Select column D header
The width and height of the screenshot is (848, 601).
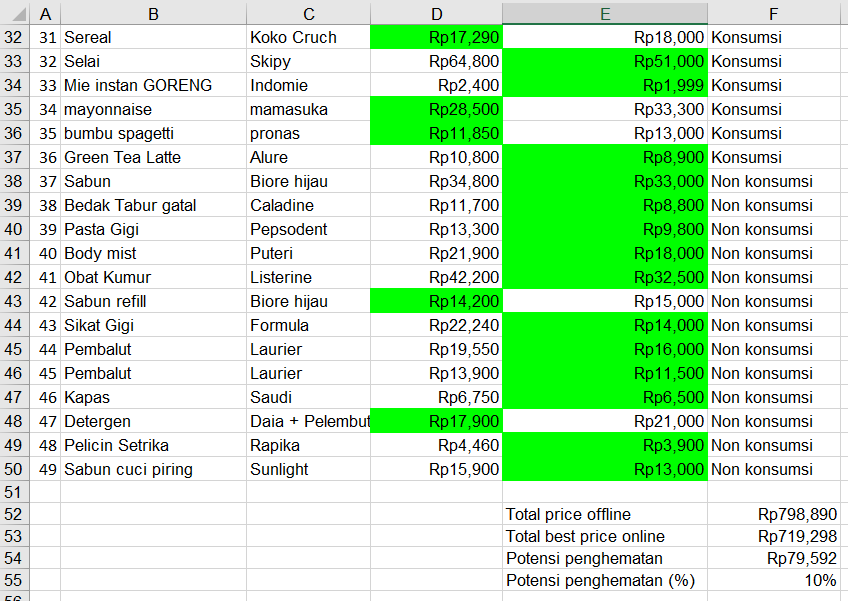click(436, 14)
